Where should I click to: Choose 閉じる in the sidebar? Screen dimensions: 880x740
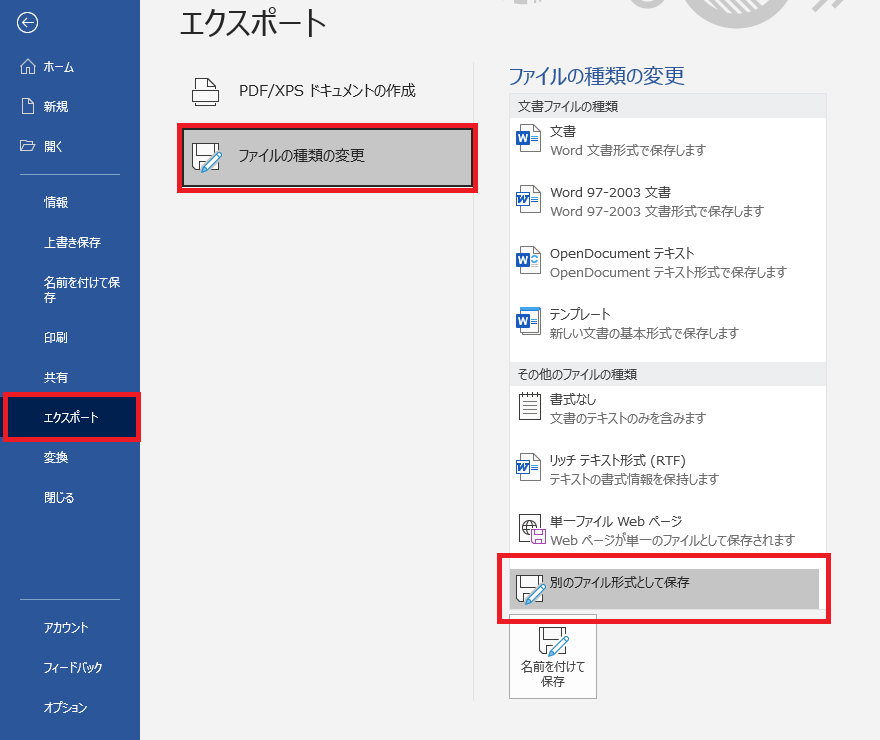(x=70, y=498)
